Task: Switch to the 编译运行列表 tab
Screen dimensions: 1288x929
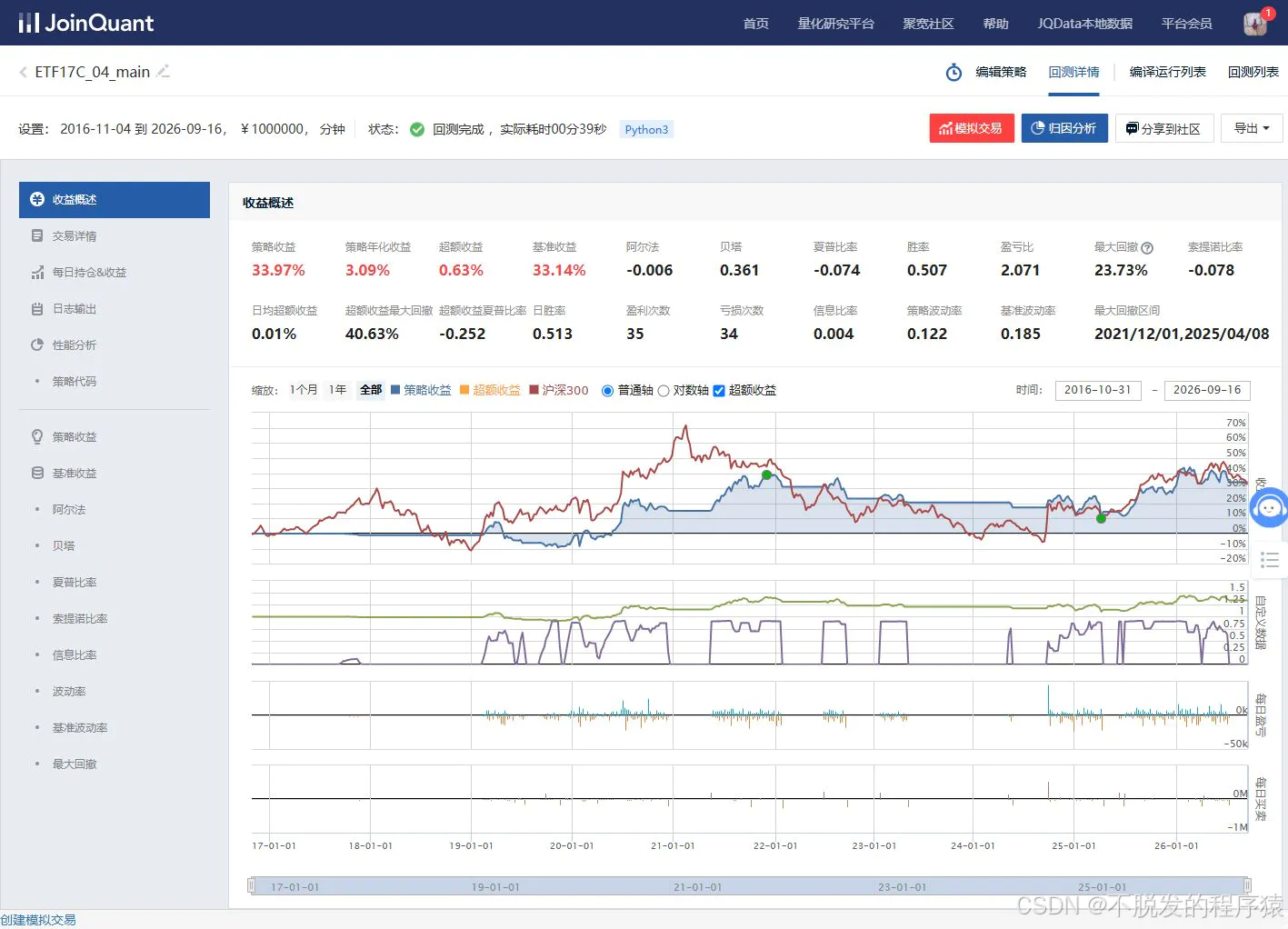Action: pos(1168,72)
